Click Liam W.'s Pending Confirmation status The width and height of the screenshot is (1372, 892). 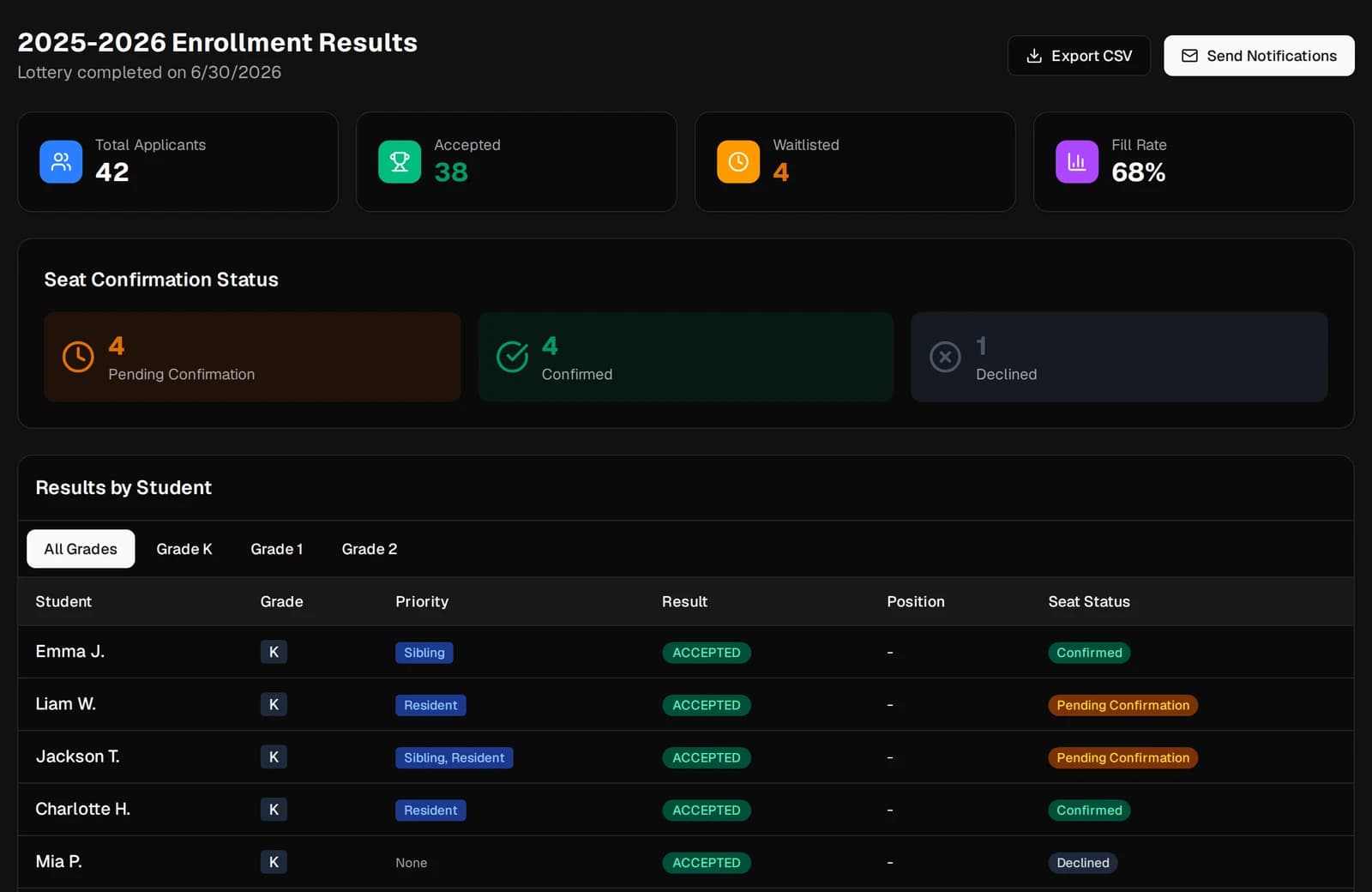pyautogui.click(x=1123, y=705)
